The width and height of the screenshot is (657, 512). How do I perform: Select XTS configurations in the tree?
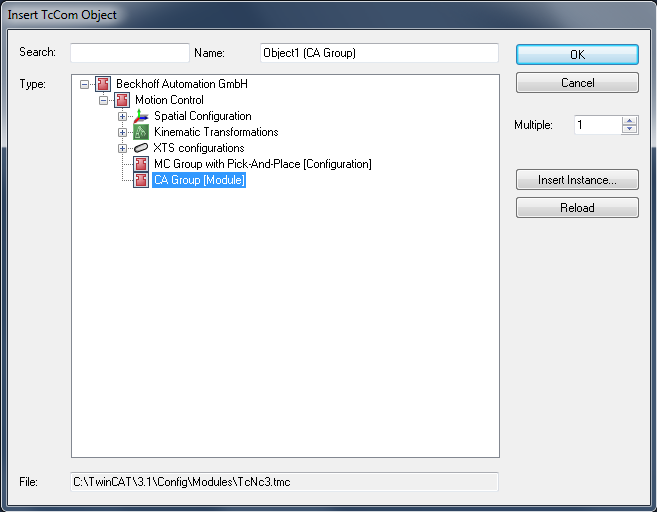tap(199, 148)
